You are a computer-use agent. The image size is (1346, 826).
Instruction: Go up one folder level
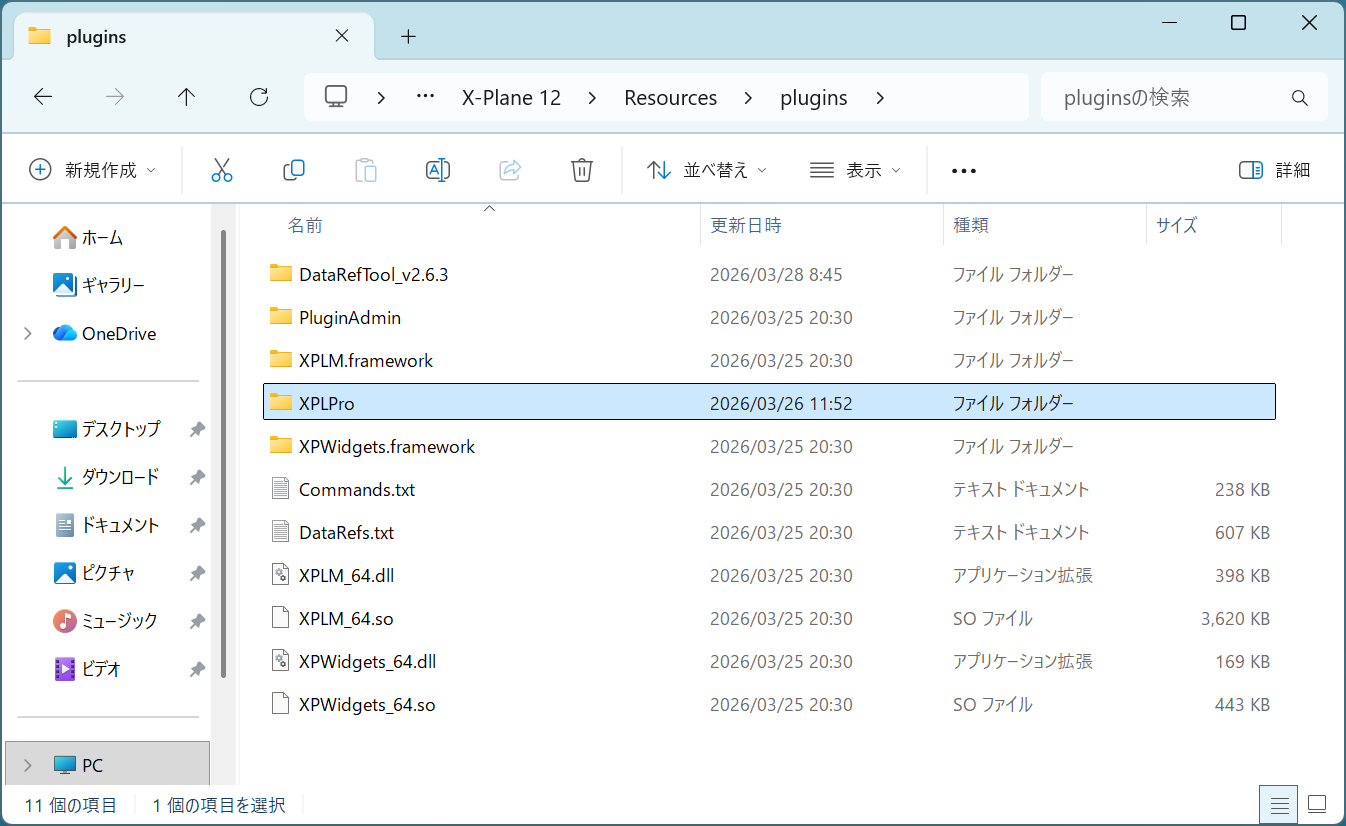point(186,97)
